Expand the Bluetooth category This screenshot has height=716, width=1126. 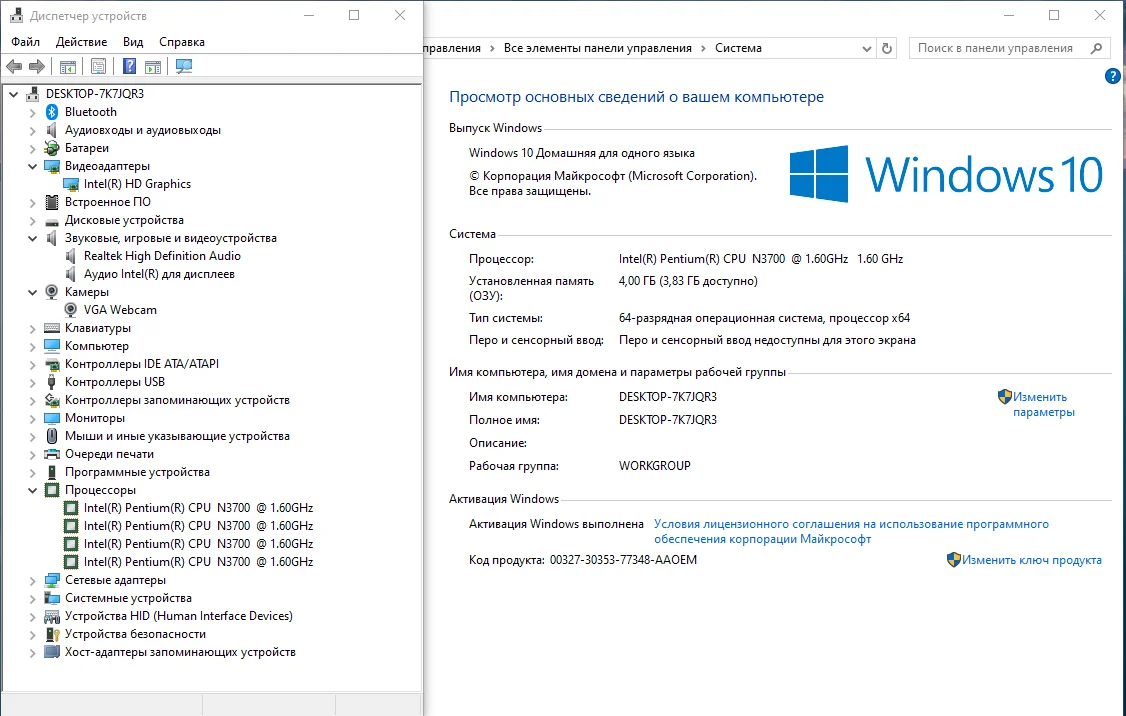32,112
